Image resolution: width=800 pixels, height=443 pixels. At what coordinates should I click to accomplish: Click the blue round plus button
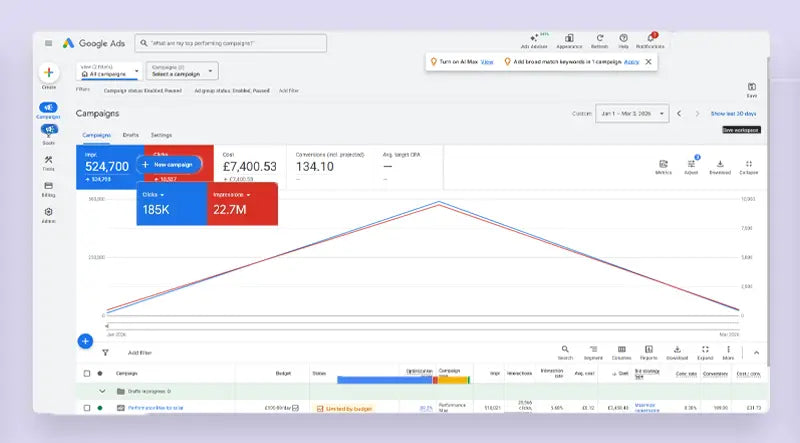(85, 341)
